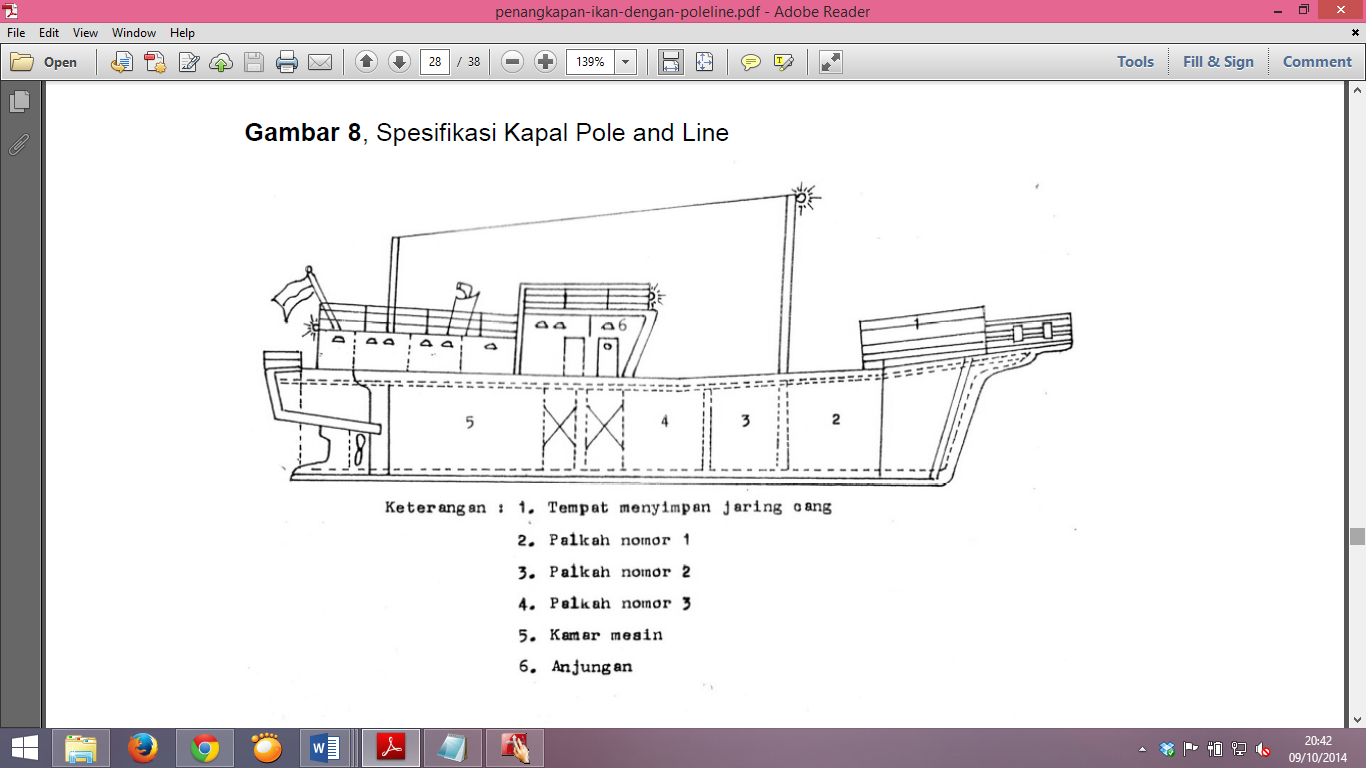Click the Save file floppy icon
The height and width of the screenshot is (768, 1366).
click(254, 62)
